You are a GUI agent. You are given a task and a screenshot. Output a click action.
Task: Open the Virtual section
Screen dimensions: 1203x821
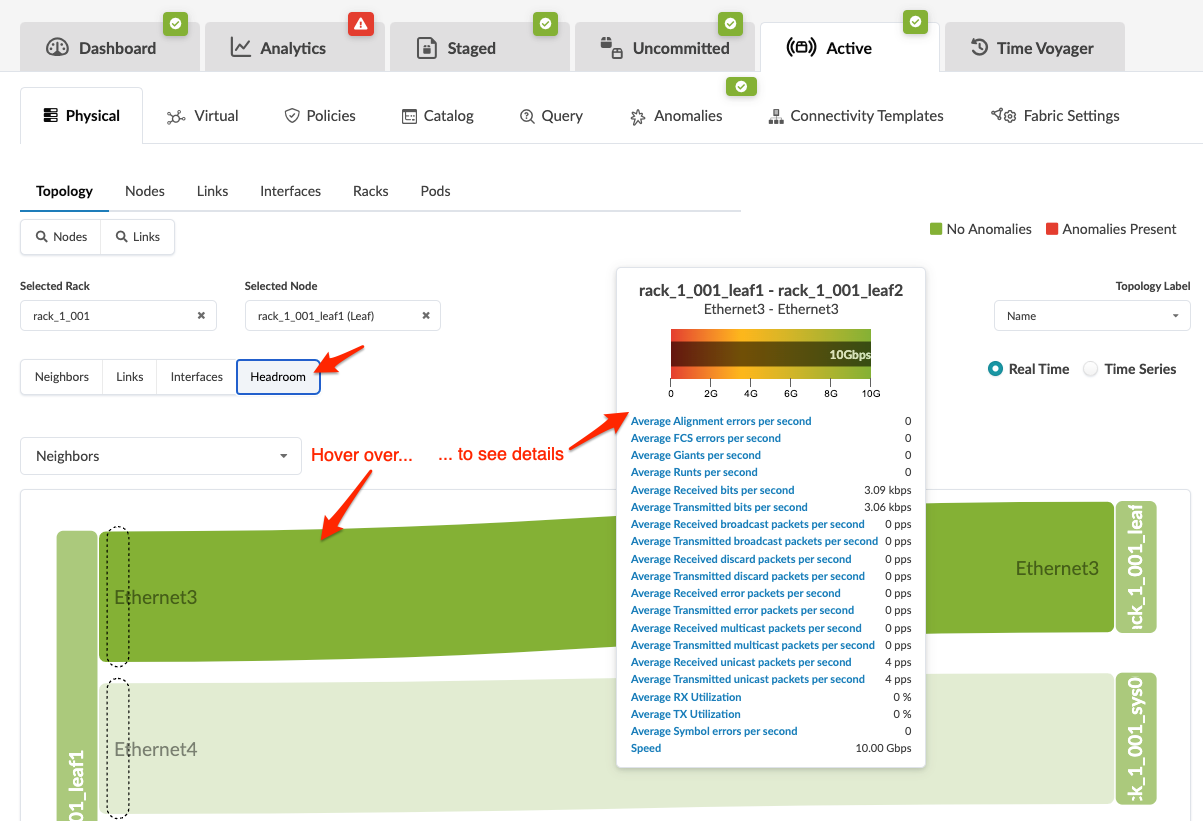(x=203, y=116)
